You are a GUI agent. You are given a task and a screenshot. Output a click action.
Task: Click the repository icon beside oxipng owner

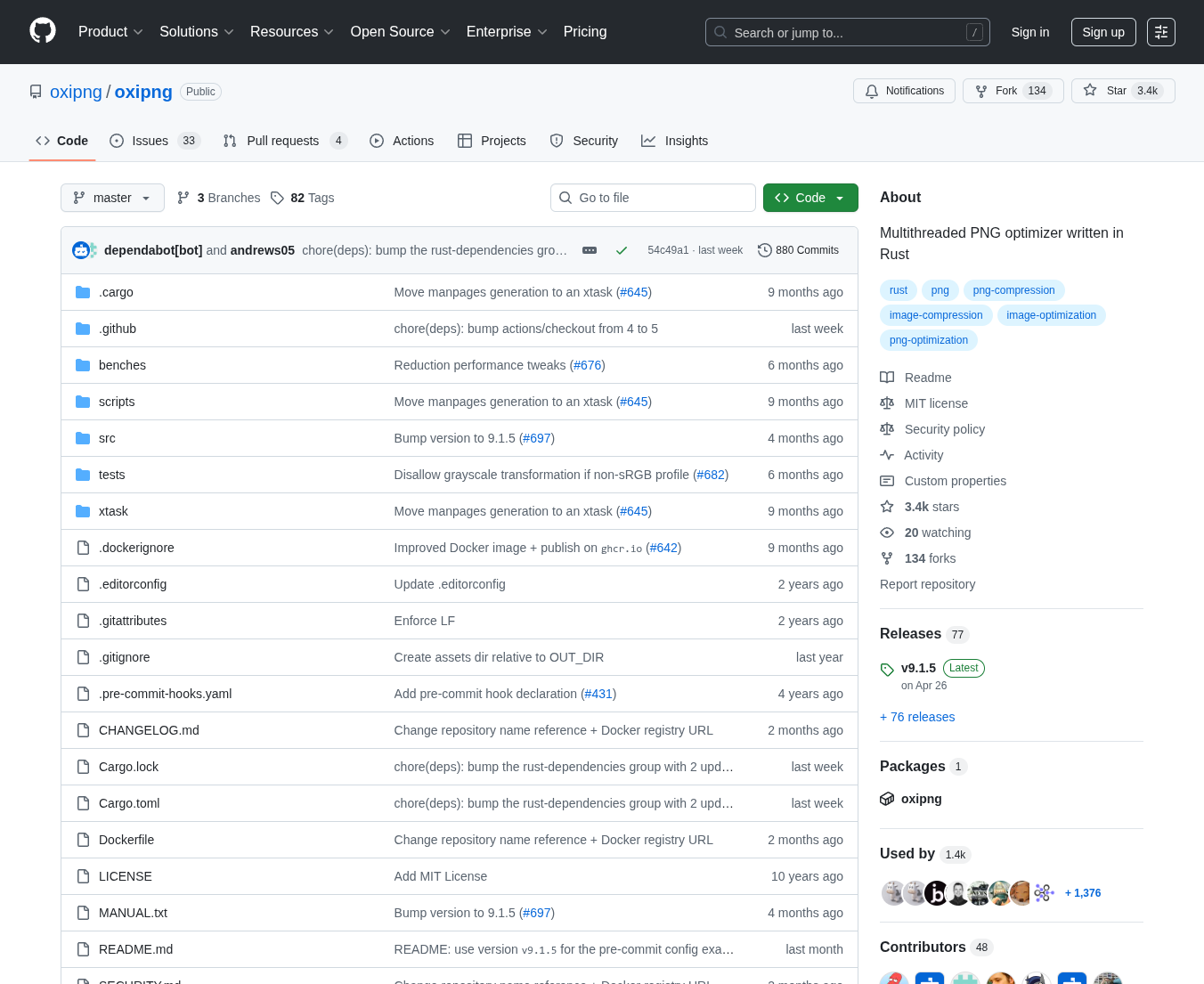click(x=36, y=92)
